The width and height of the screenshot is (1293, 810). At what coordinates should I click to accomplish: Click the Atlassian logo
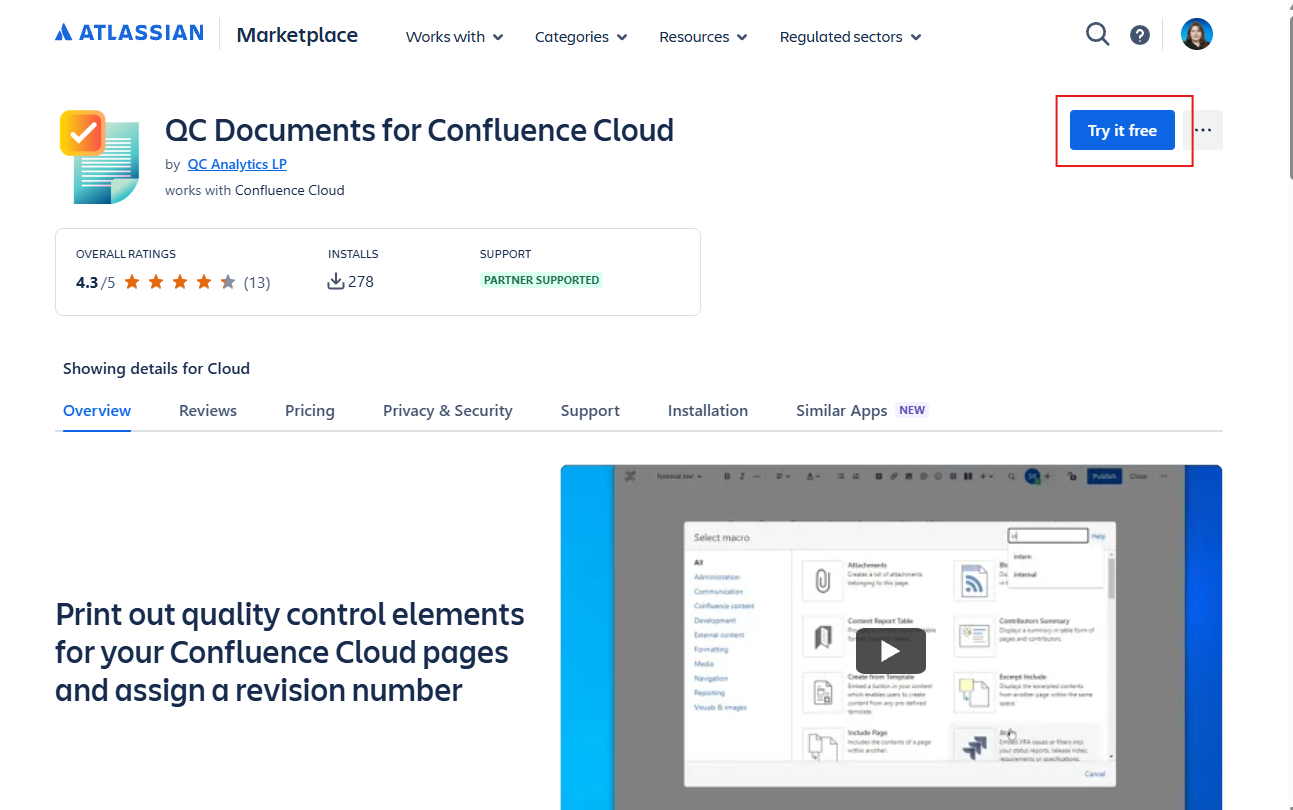(129, 33)
